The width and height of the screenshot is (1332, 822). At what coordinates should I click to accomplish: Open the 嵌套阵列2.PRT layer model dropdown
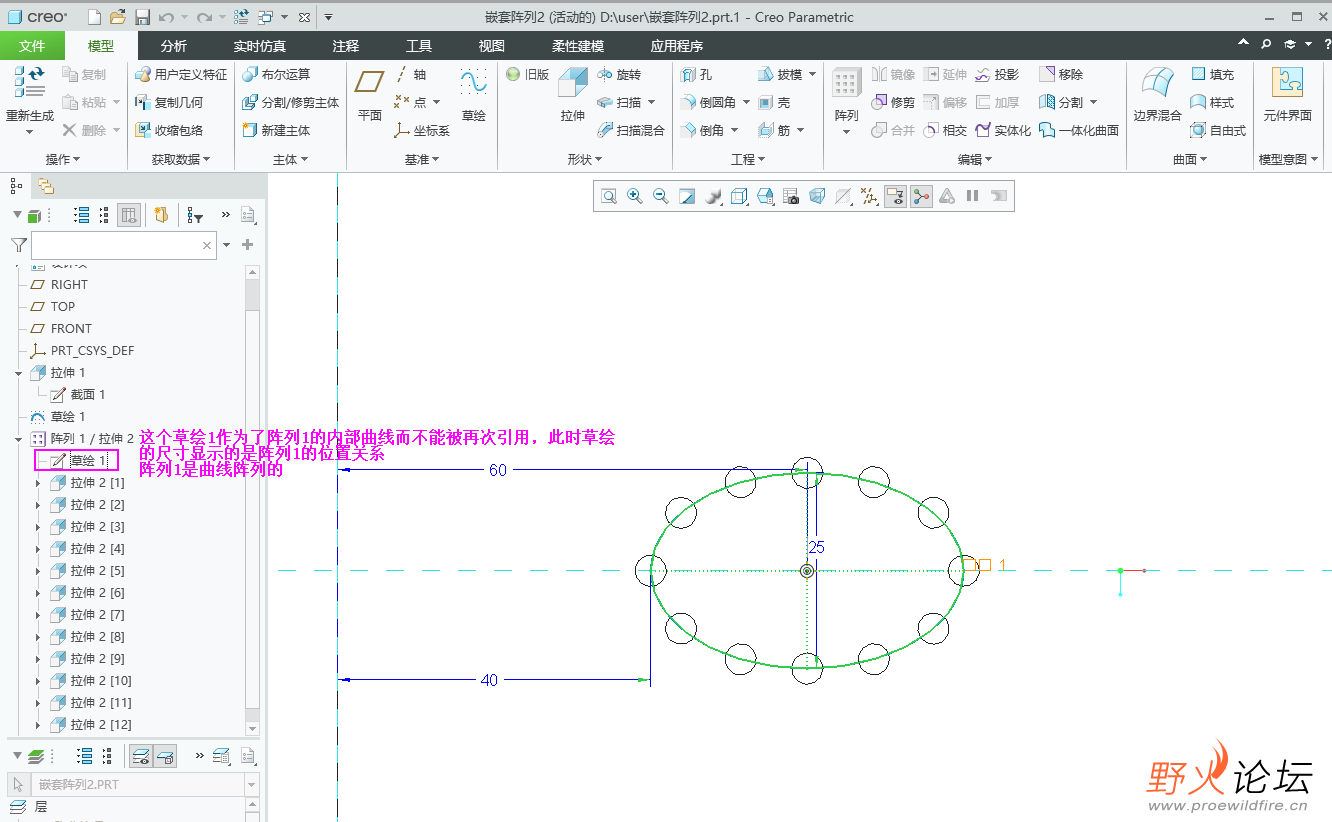pyautogui.click(x=251, y=785)
